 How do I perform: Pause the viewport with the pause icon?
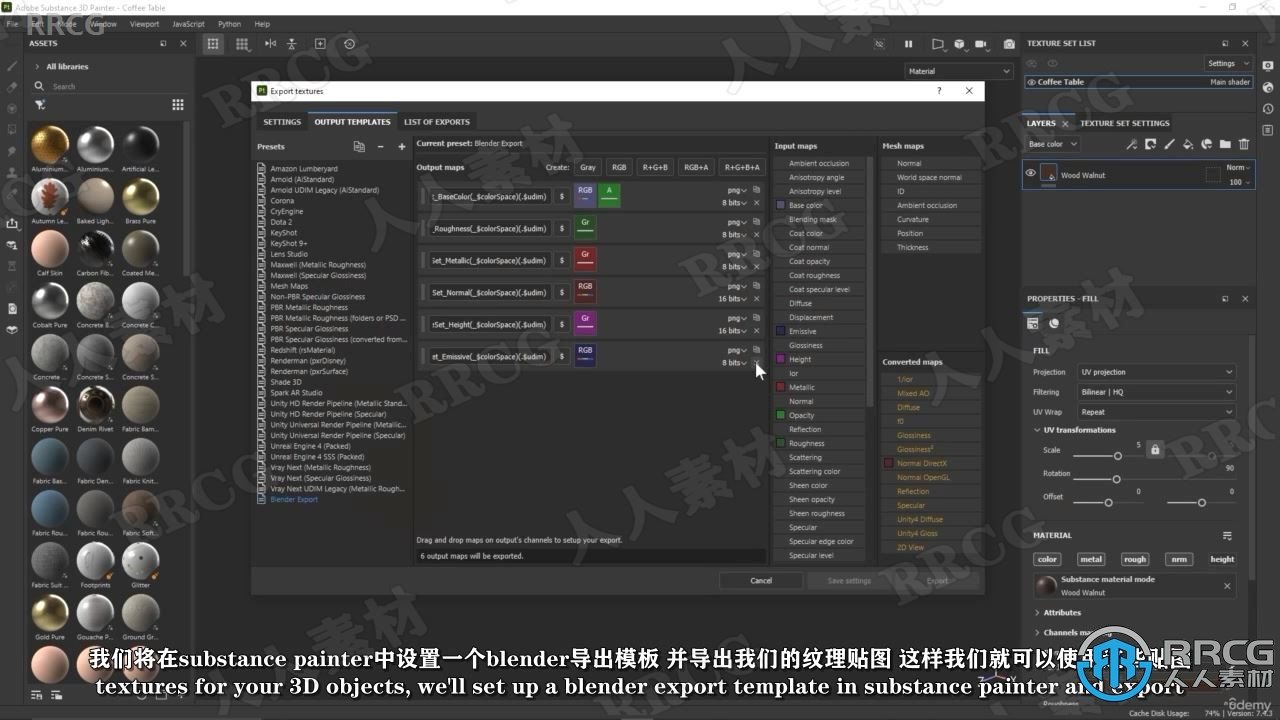pyautogui.click(x=909, y=44)
